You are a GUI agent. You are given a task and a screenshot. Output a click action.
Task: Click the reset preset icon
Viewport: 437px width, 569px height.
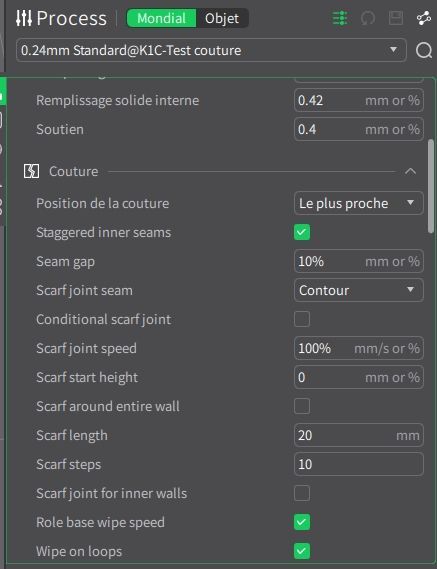tap(368, 18)
